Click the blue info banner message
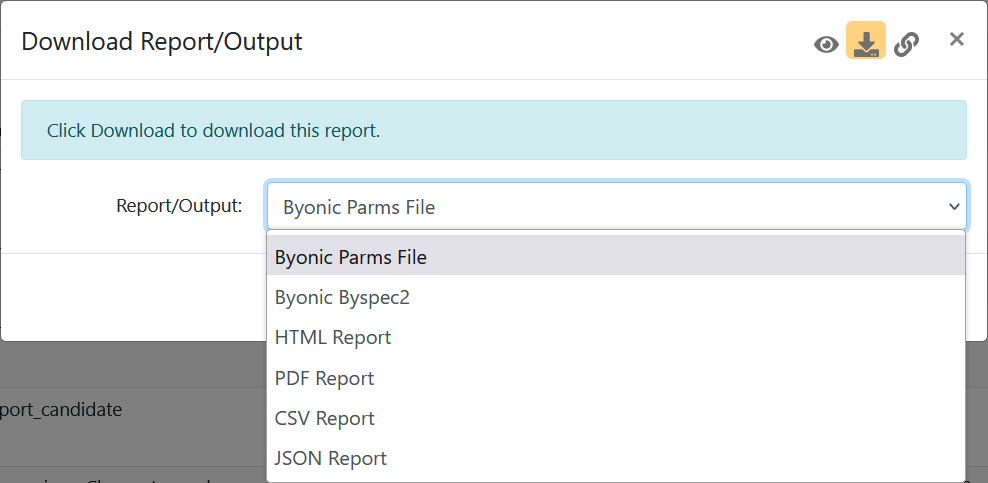The image size is (988, 483). (x=493, y=130)
